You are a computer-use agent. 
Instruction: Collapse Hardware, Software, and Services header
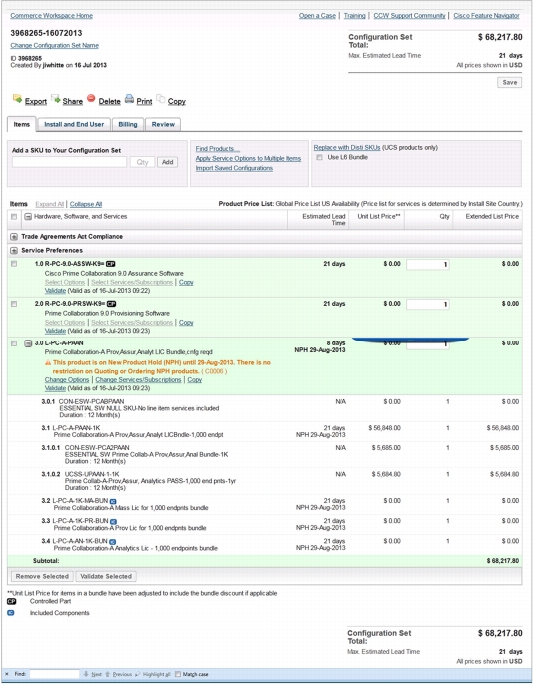point(28,217)
